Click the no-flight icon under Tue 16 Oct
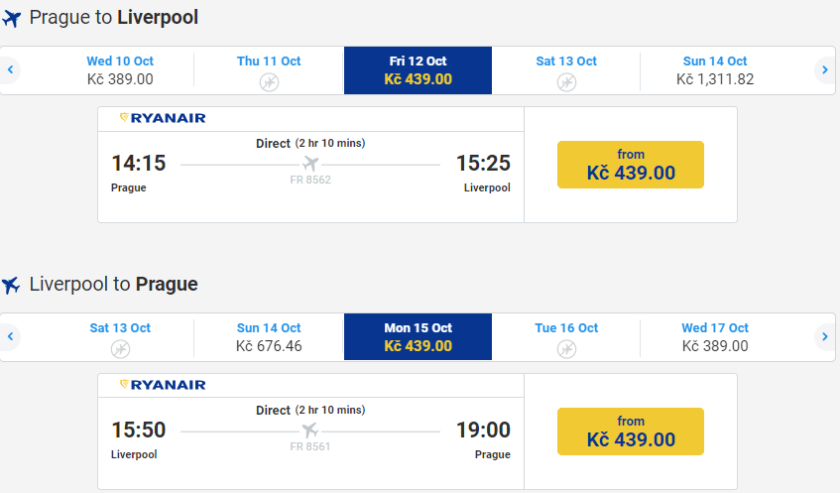Image resolution: width=840 pixels, height=493 pixels. tap(566, 348)
